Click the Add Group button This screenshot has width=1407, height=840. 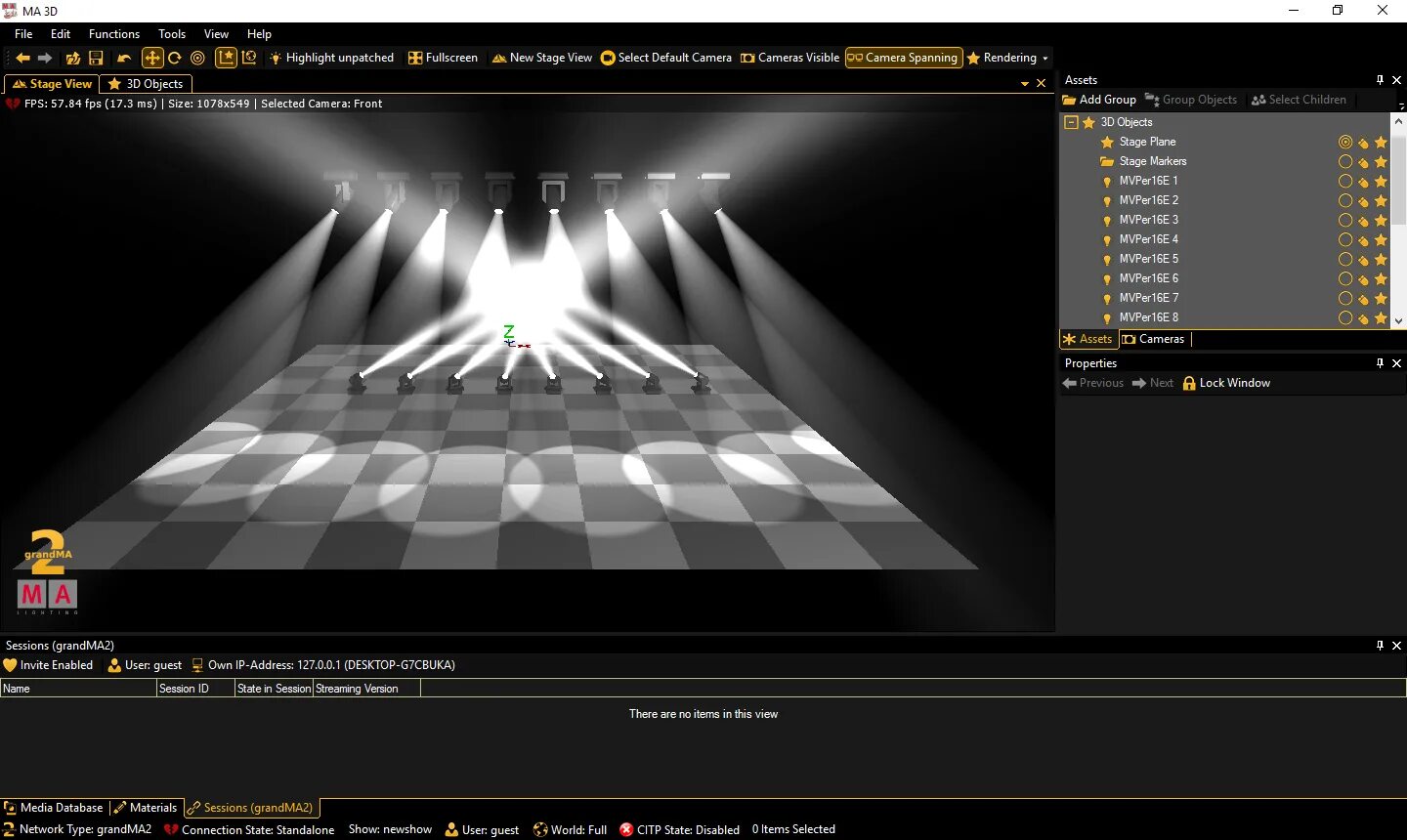point(1099,100)
